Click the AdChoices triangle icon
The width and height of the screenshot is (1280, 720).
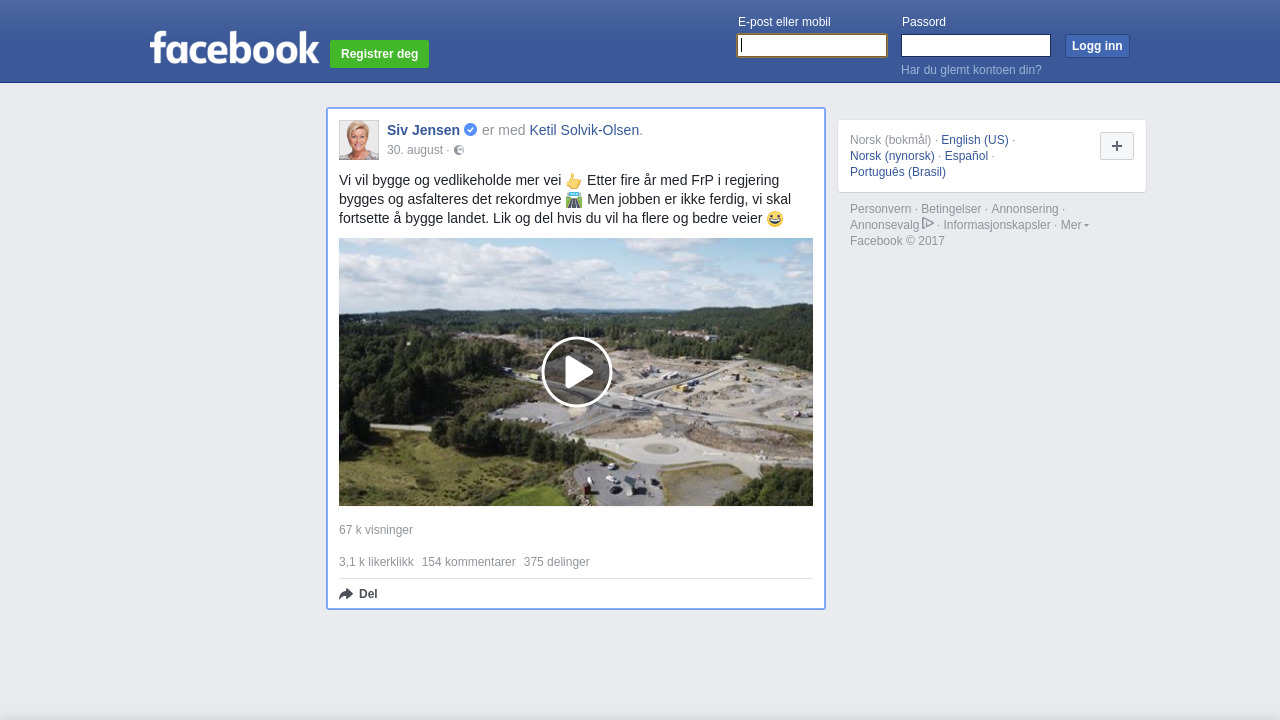[928, 223]
